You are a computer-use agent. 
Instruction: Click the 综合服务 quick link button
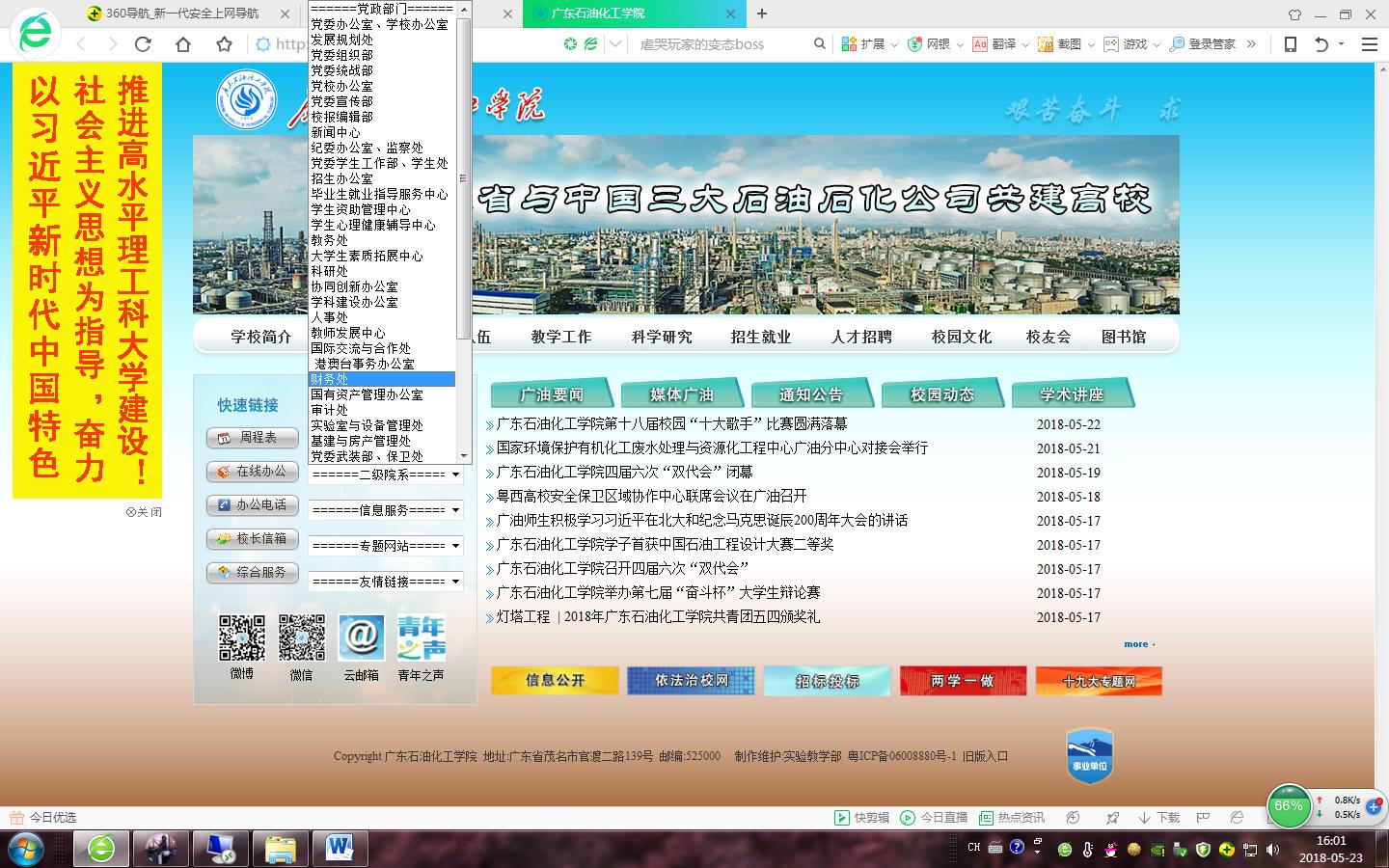click(x=253, y=573)
